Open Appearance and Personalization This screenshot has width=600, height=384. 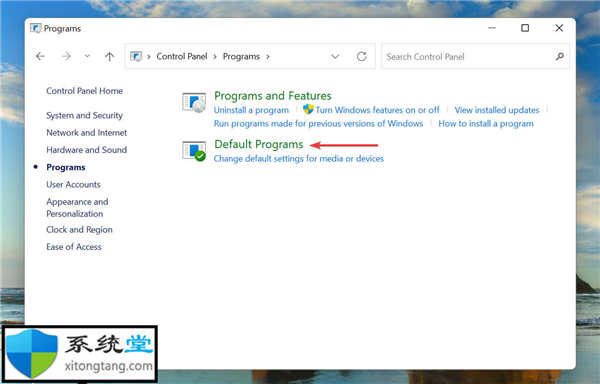tap(77, 208)
